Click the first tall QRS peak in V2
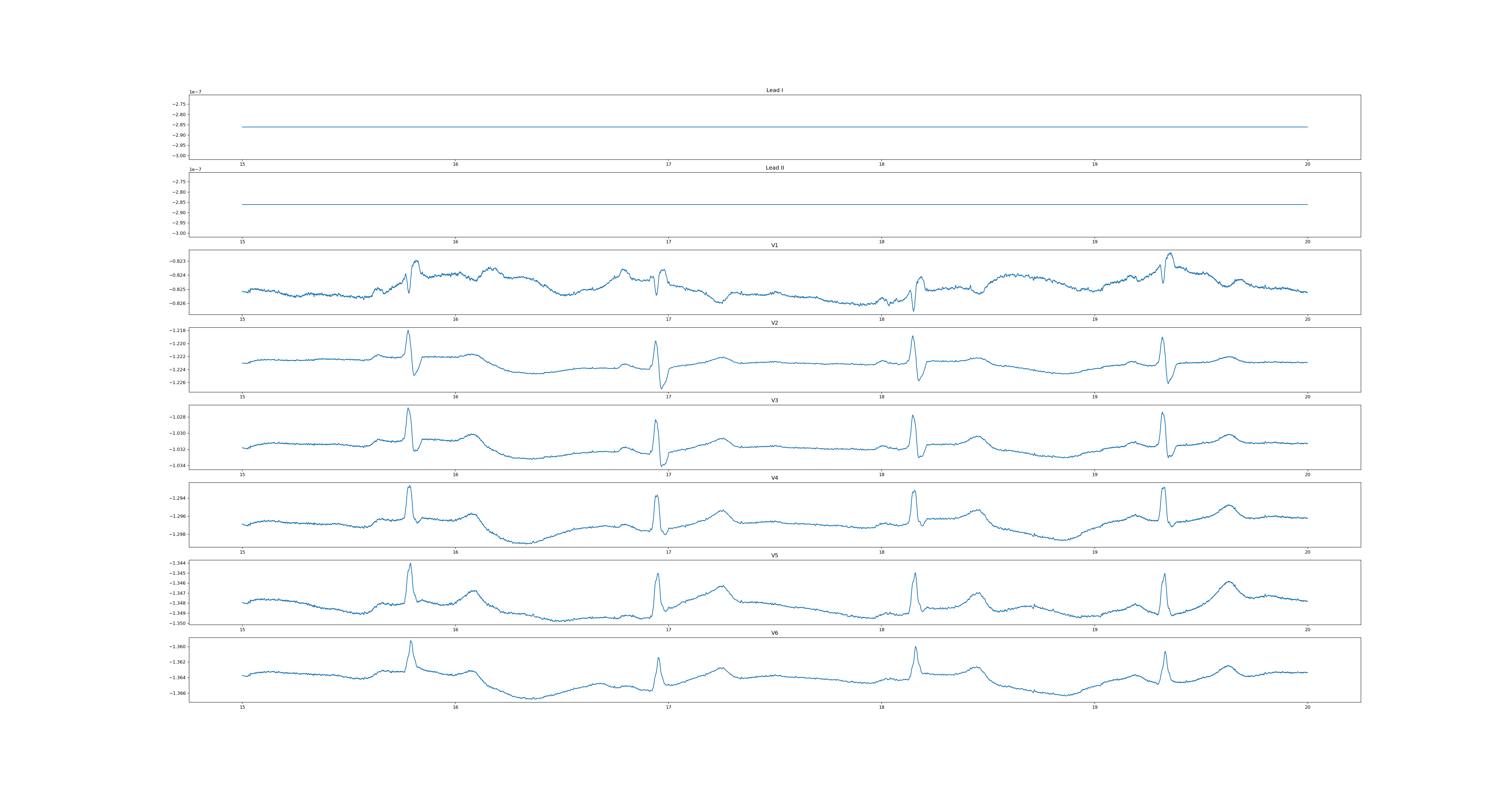This screenshot has width=1512, height=789. (x=408, y=331)
